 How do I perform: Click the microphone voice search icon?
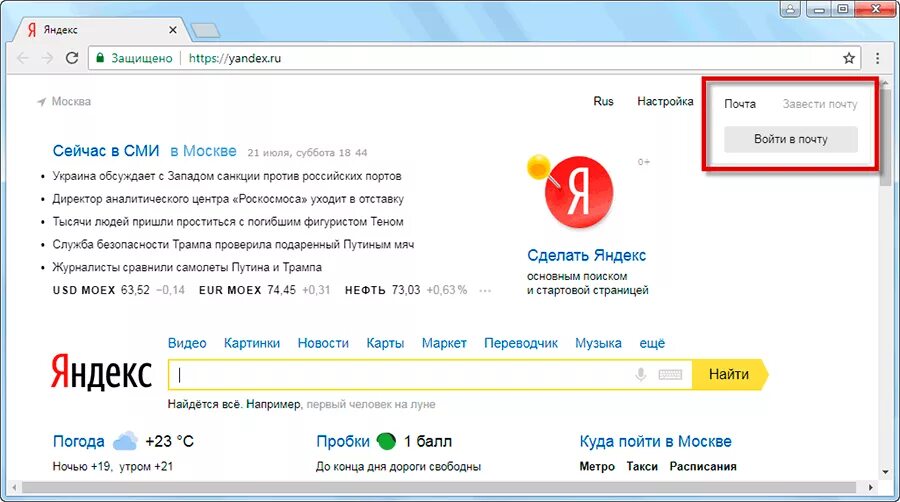(641, 375)
